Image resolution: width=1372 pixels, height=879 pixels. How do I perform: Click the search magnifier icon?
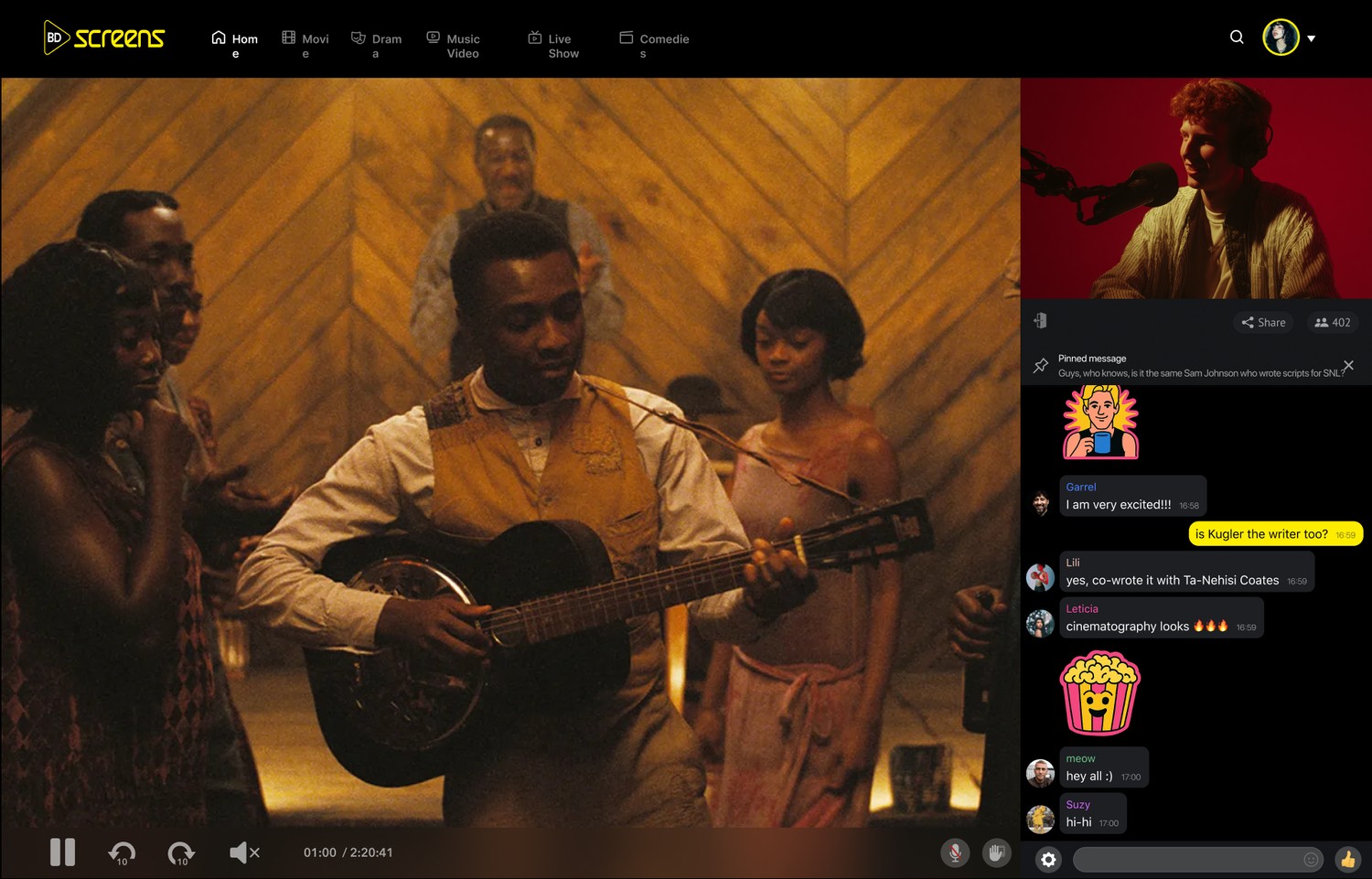coord(1237,38)
